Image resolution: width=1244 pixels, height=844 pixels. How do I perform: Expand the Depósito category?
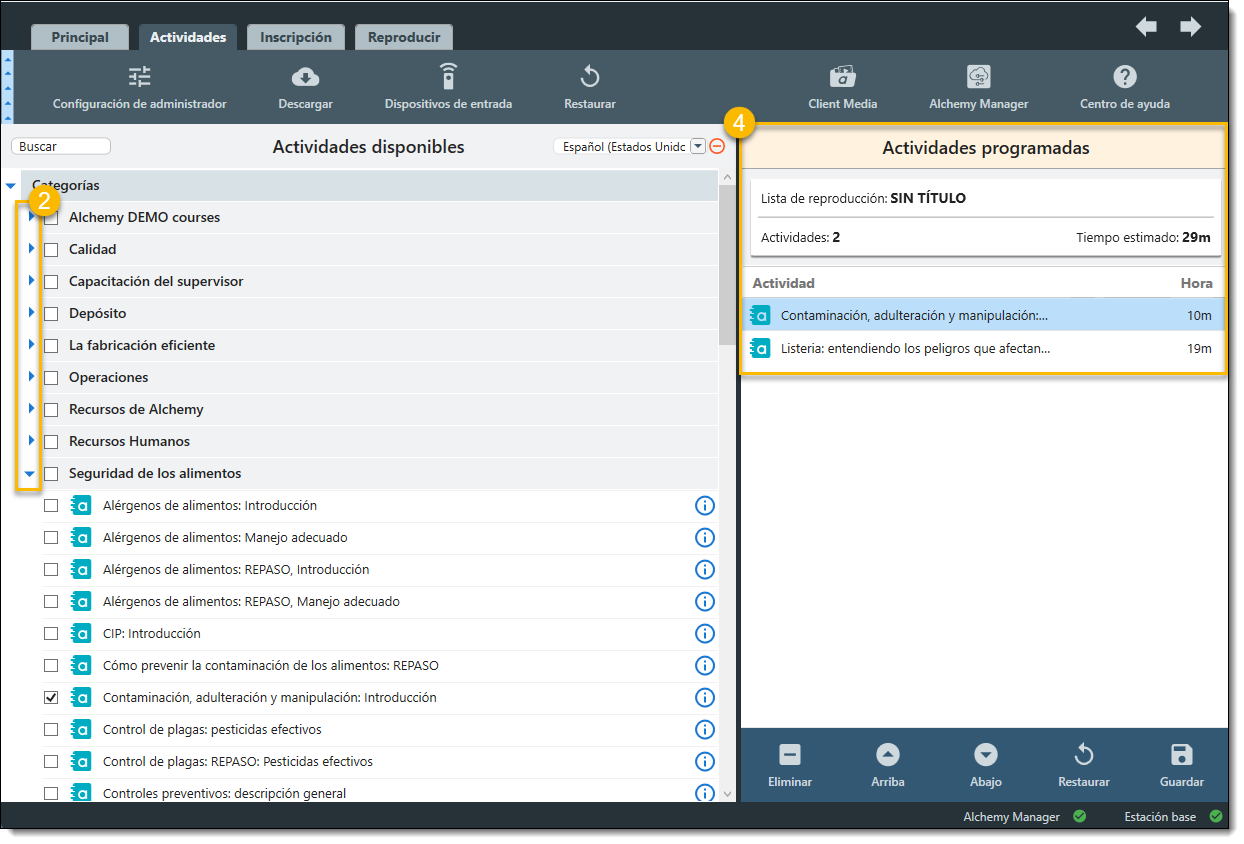(31, 313)
